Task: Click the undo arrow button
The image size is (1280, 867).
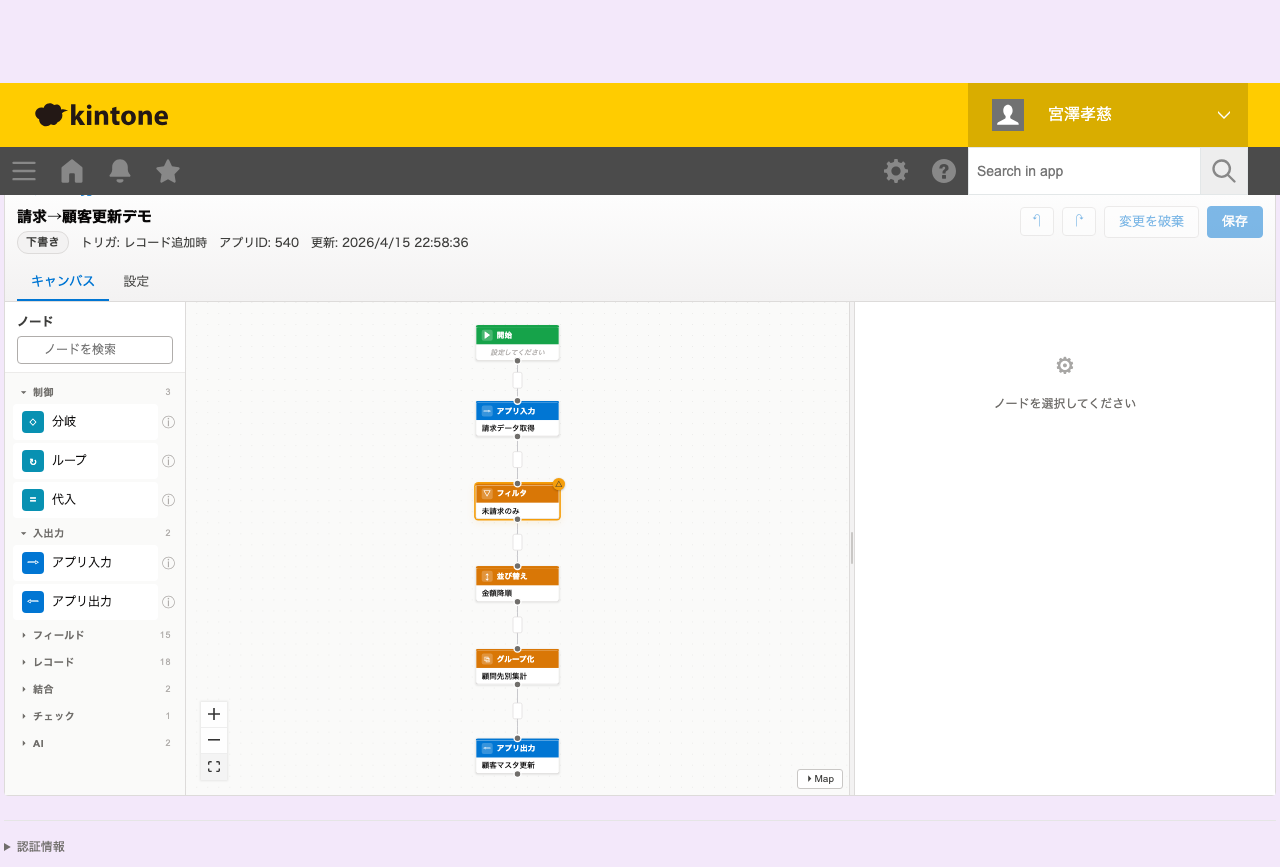Action: 1037,221
